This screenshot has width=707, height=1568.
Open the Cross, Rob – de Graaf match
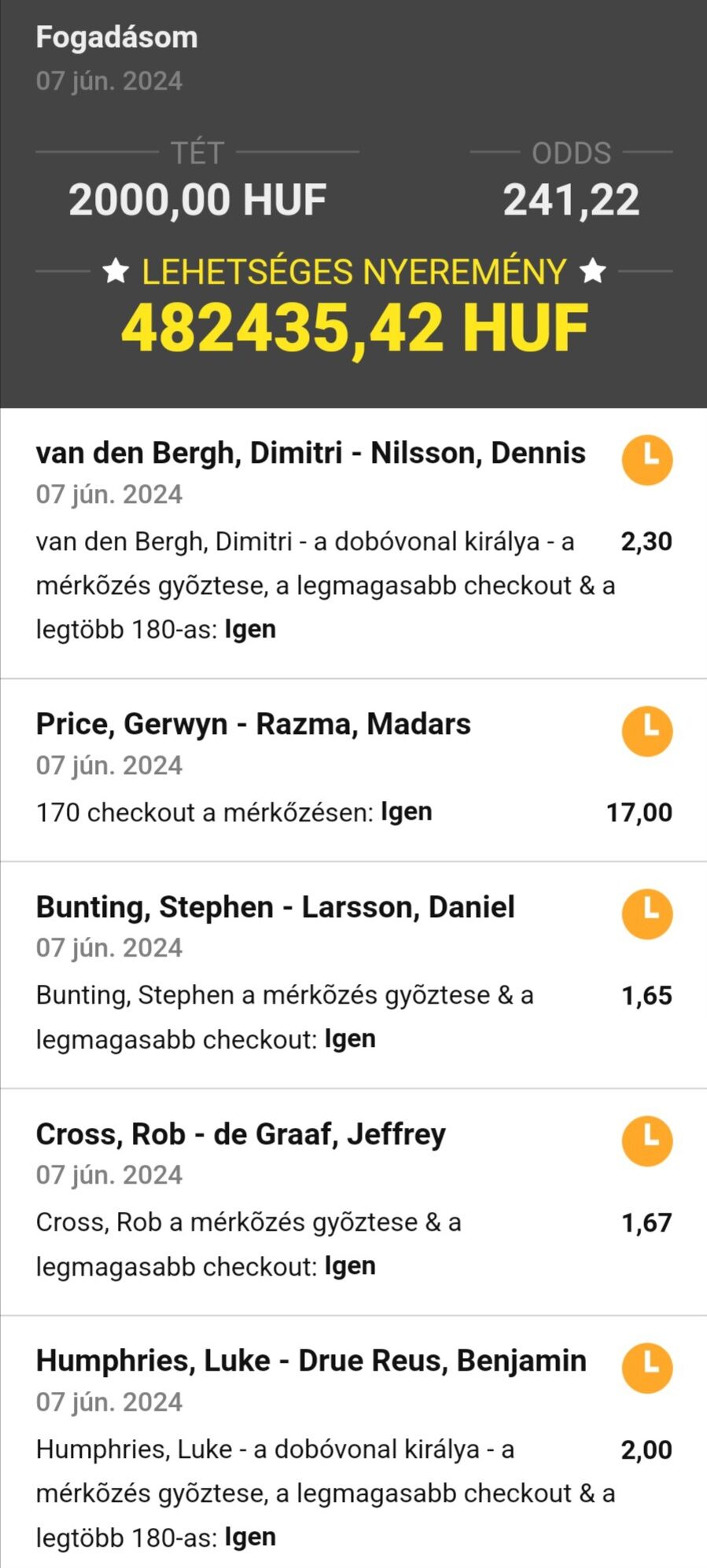pyautogui.click(x=241, y=1134)
